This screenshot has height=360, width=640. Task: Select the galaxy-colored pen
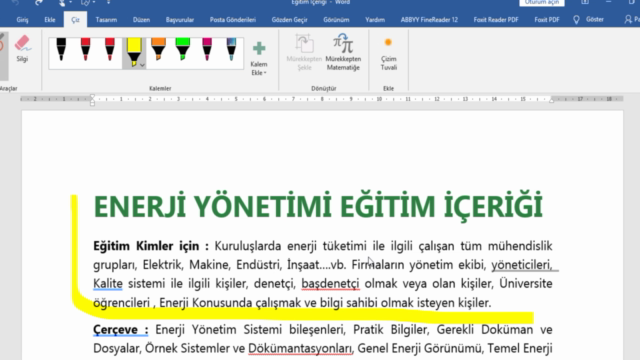[231, 49]
